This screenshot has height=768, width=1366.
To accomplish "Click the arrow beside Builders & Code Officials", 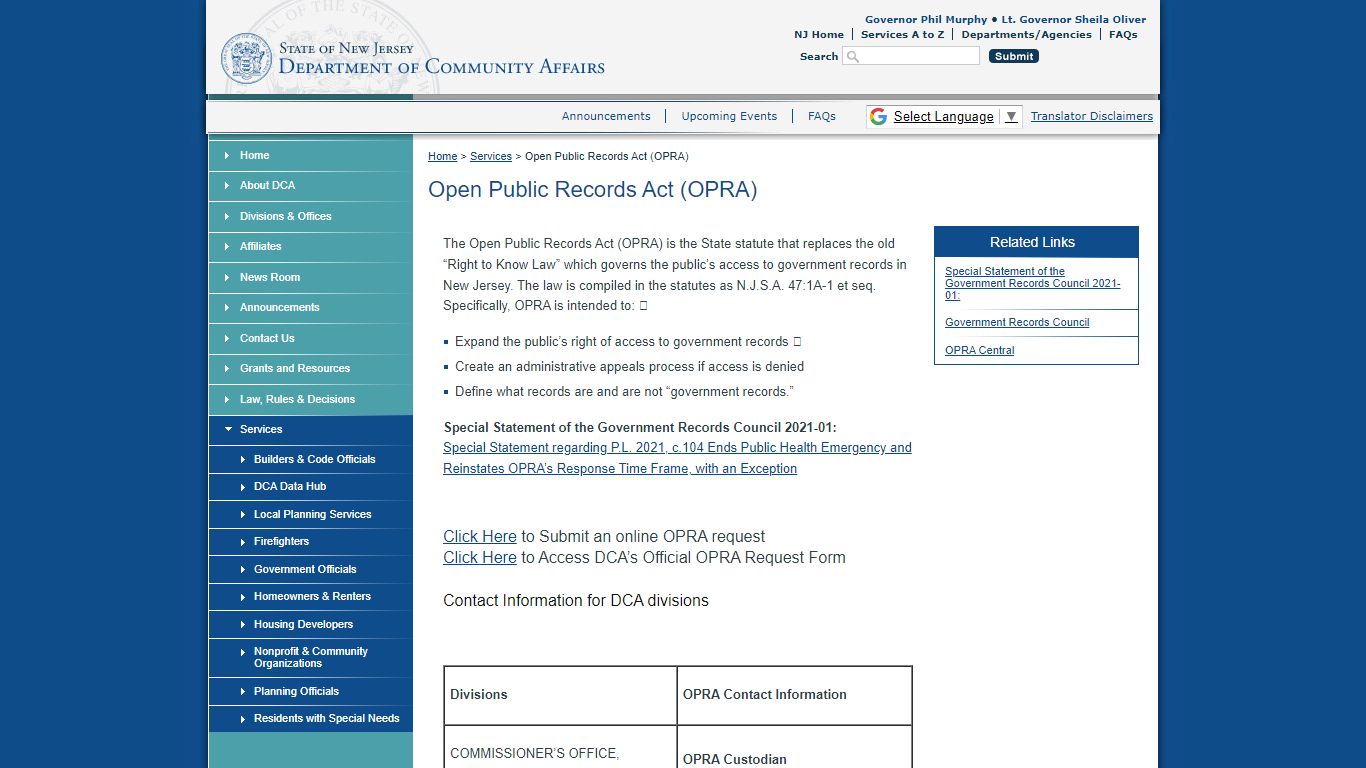I will [x=242, y=459].
